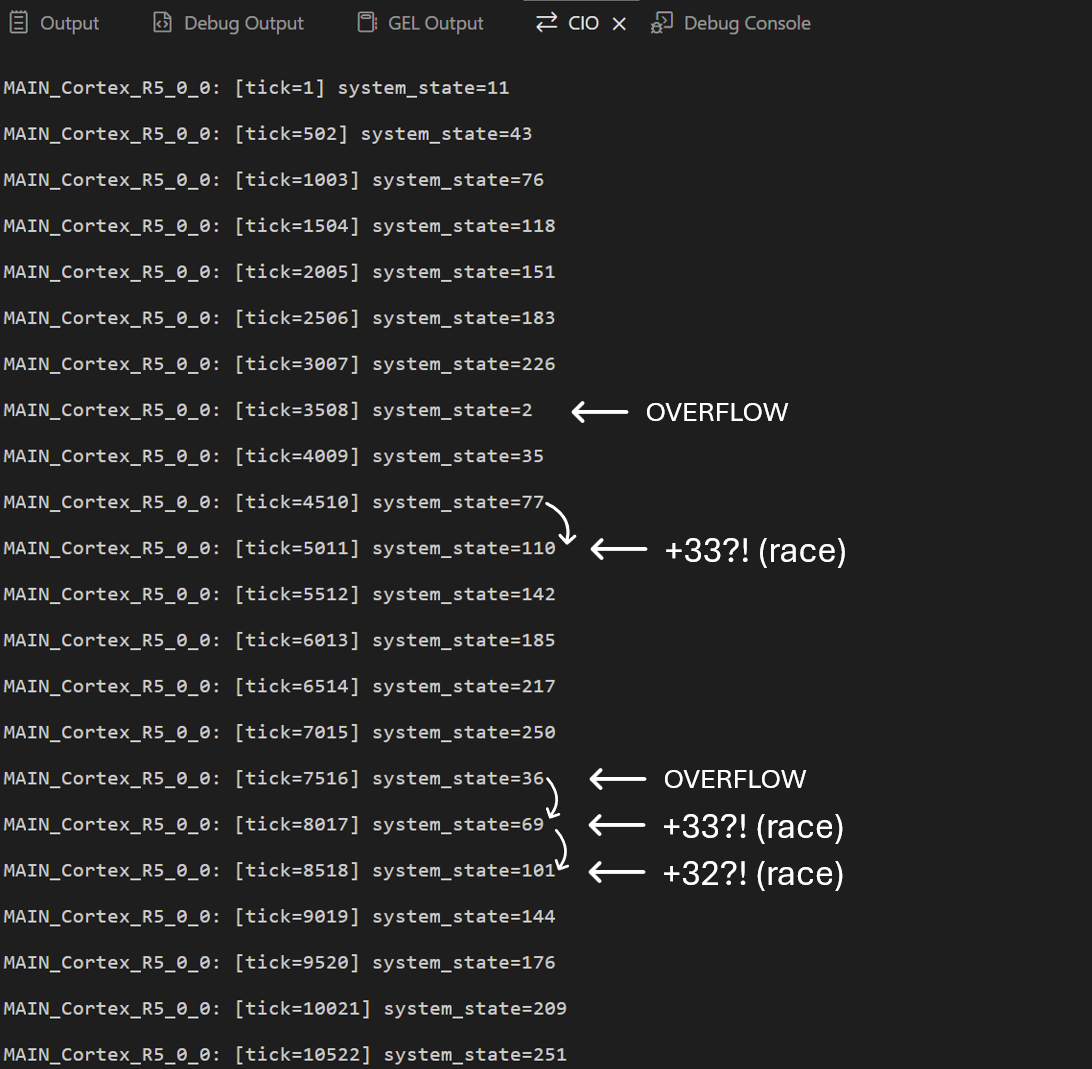
Task: Show the GEL Output tab
Action: click(x=435, y=23)
